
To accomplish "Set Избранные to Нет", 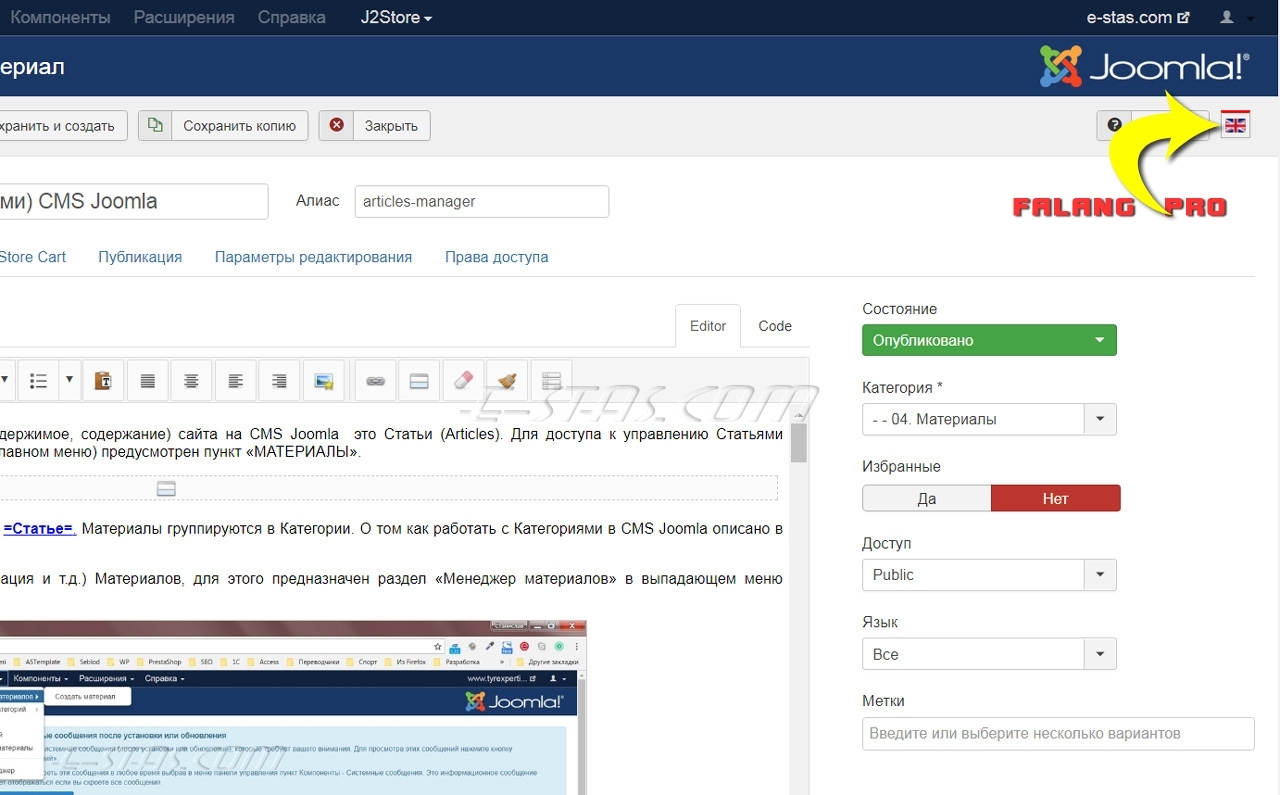I will pyautogui.click(x=1056, y=498).
